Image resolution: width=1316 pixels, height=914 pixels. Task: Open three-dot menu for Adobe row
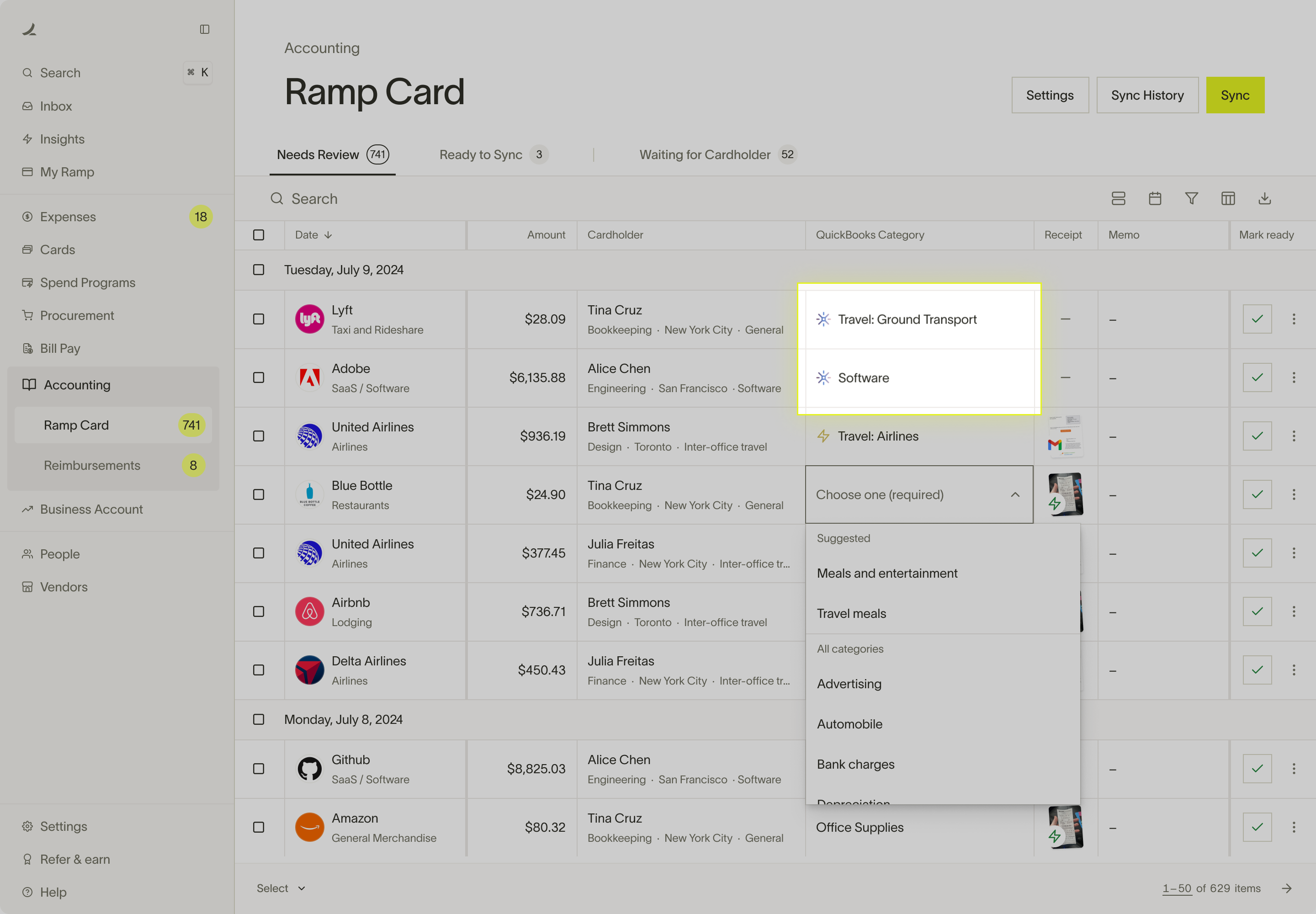[x=1293, y=377]
